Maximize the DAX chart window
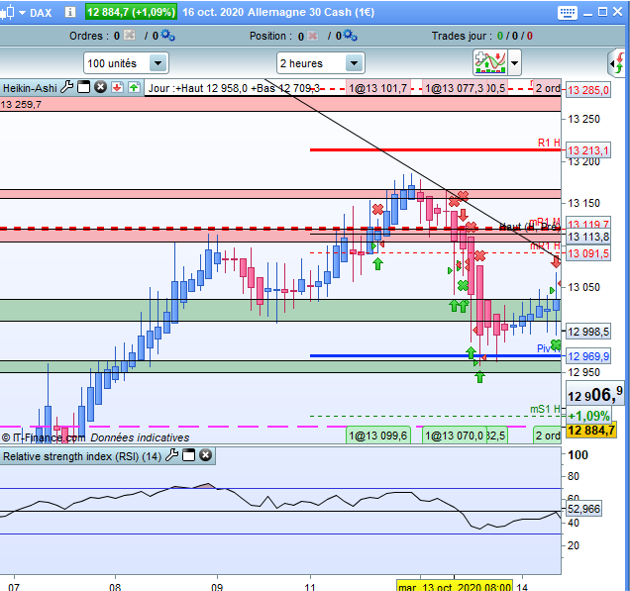The height and width of the screenshot is (591, 630). [602, 12]
